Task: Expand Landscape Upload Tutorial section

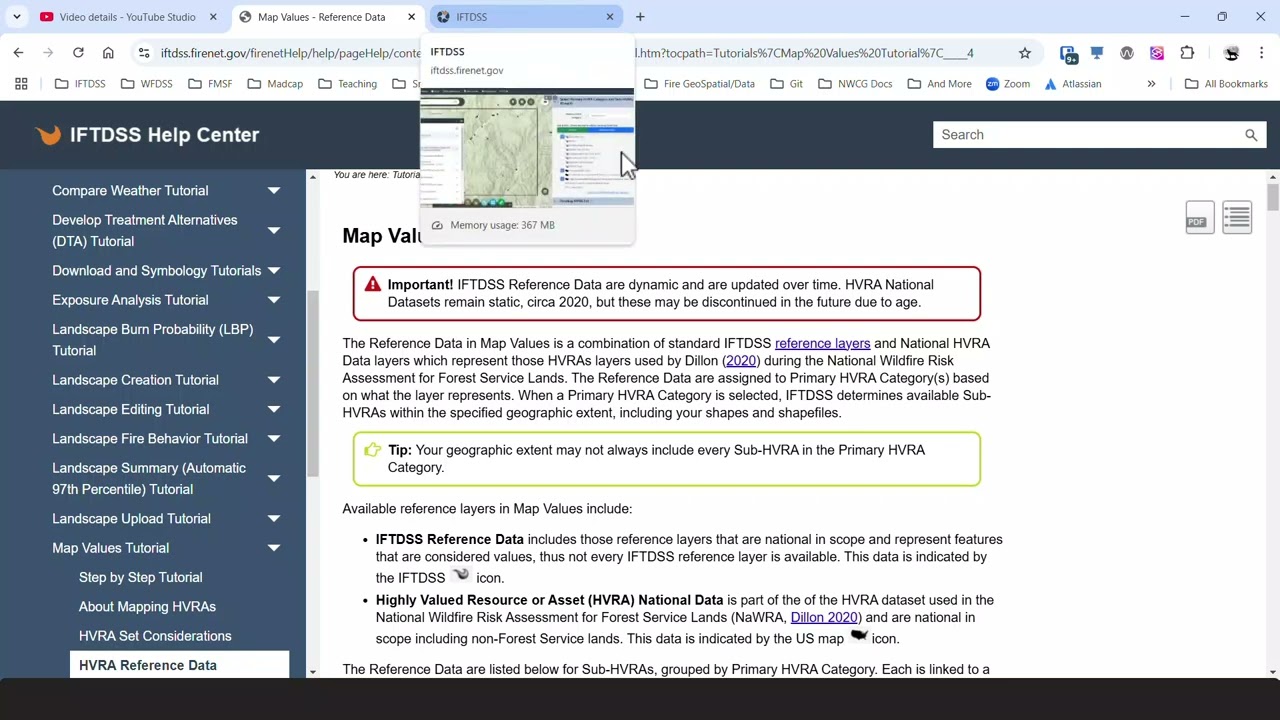Action: [x=273, y=519]
